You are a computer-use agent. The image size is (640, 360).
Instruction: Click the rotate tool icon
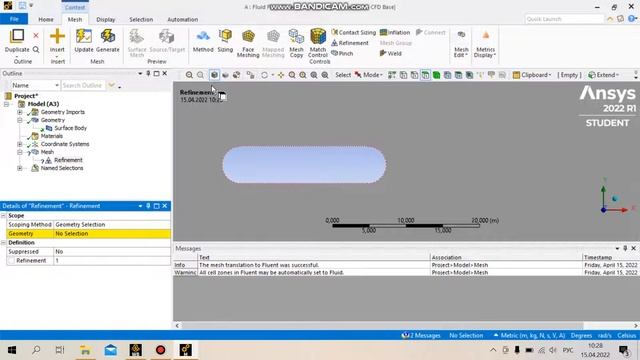point(264,75)
